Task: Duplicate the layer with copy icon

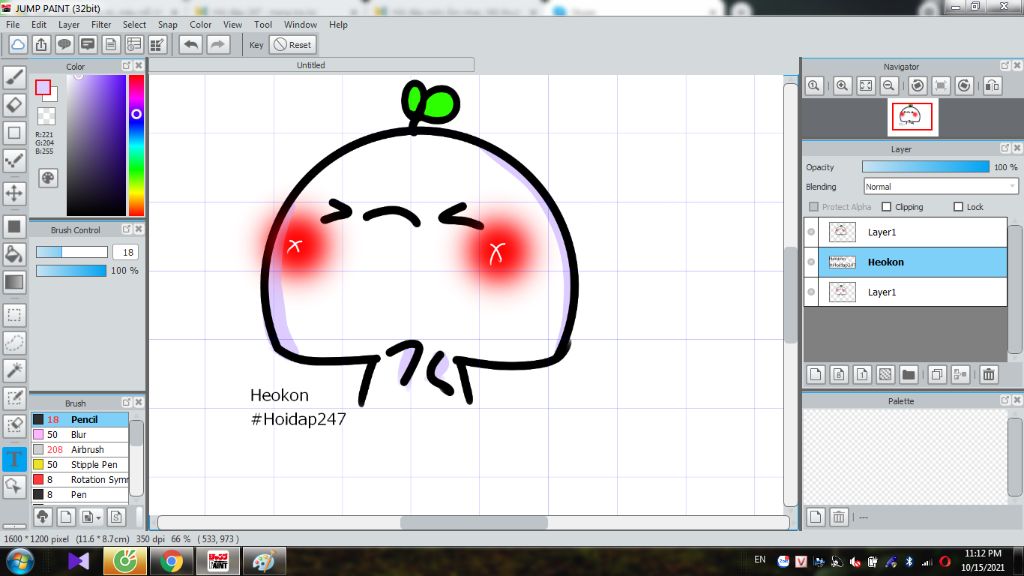Action: point(936,374)
